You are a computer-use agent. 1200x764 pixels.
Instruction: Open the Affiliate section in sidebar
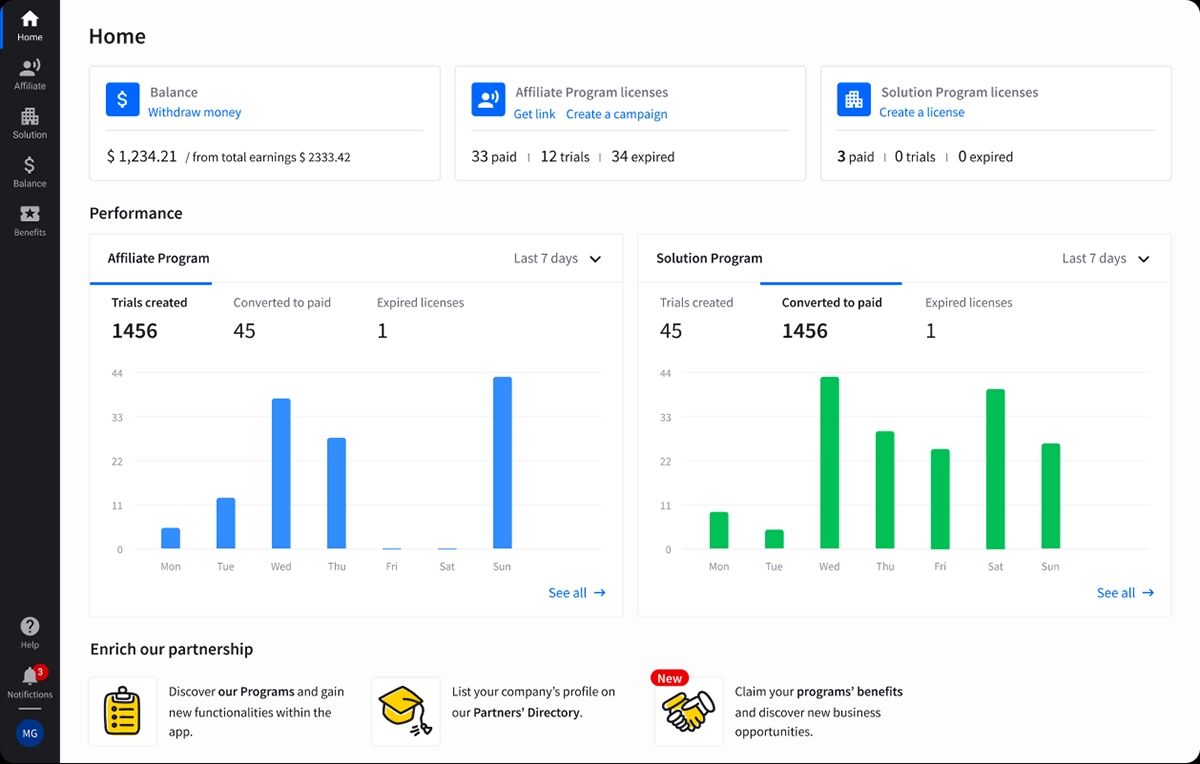pos(30,74)
